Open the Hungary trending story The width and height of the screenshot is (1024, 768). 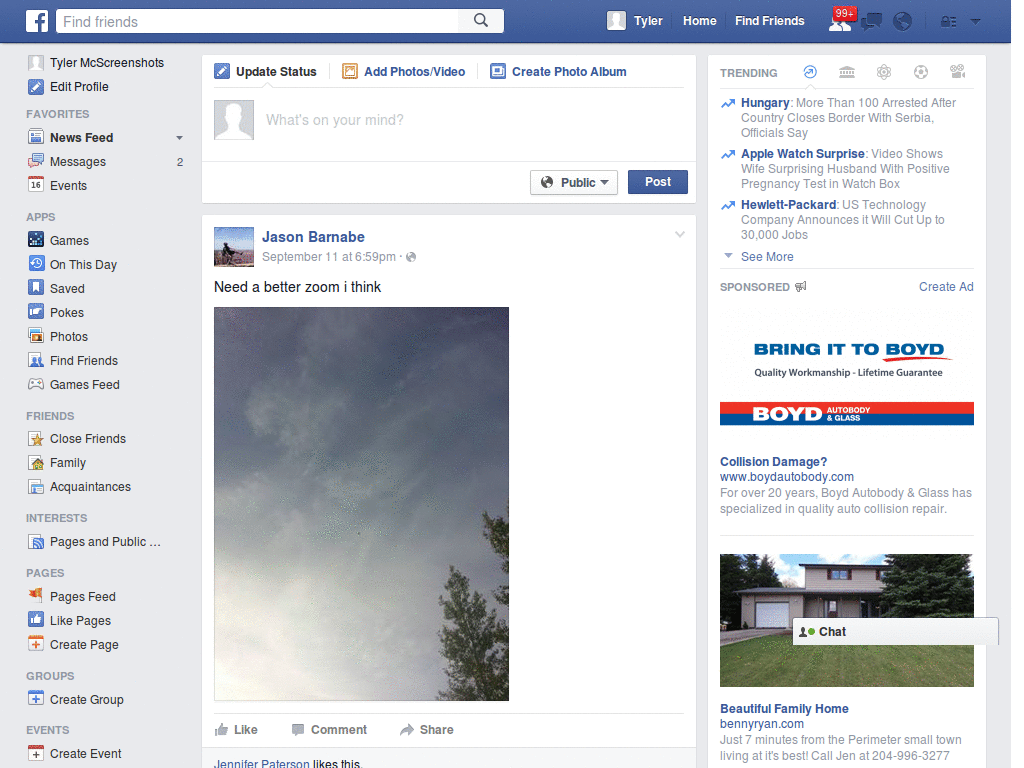point(848,118)
